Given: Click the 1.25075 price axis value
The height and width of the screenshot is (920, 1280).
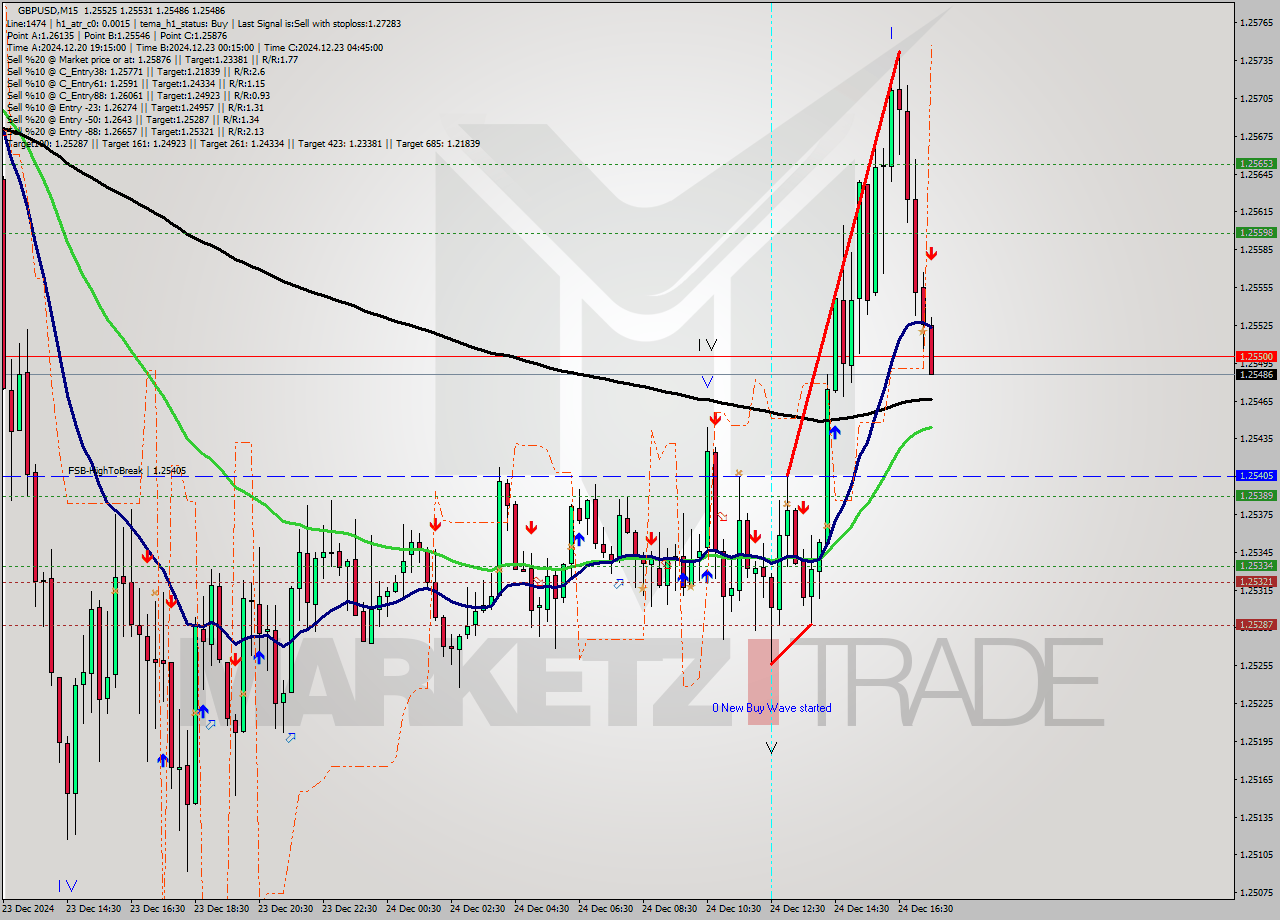Looking at the screenshot, I should (1256, 892).
